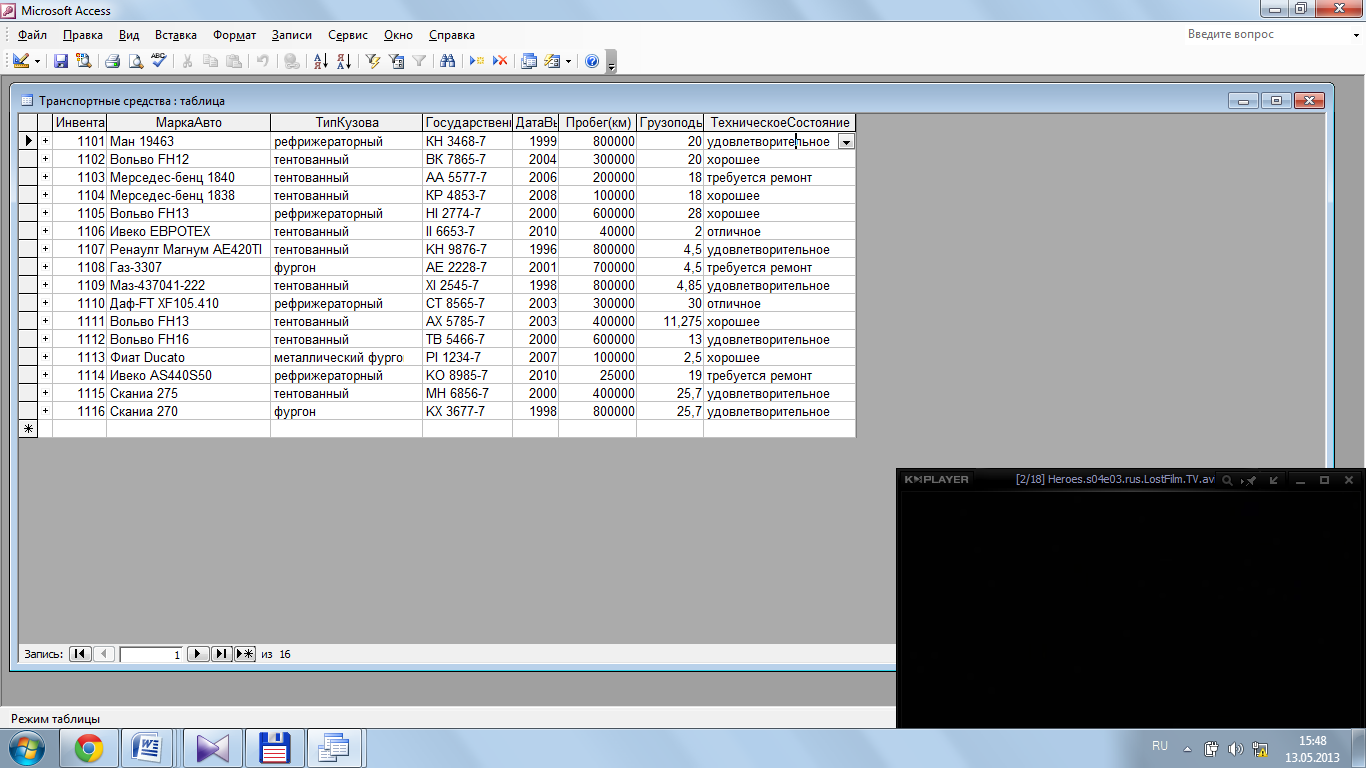Screen dimensions: 1366x768
Task: Open the Вставка menu
Action: coord(176,35)
